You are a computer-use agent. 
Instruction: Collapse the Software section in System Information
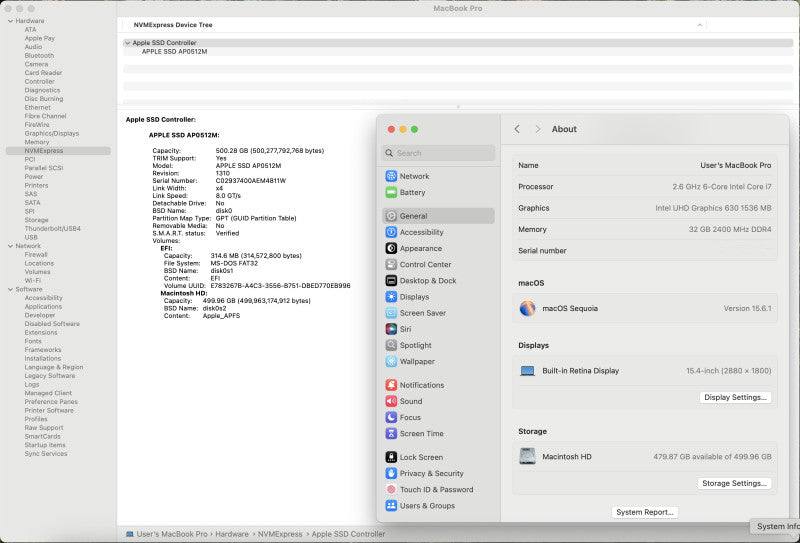click(x=10, y=289)
